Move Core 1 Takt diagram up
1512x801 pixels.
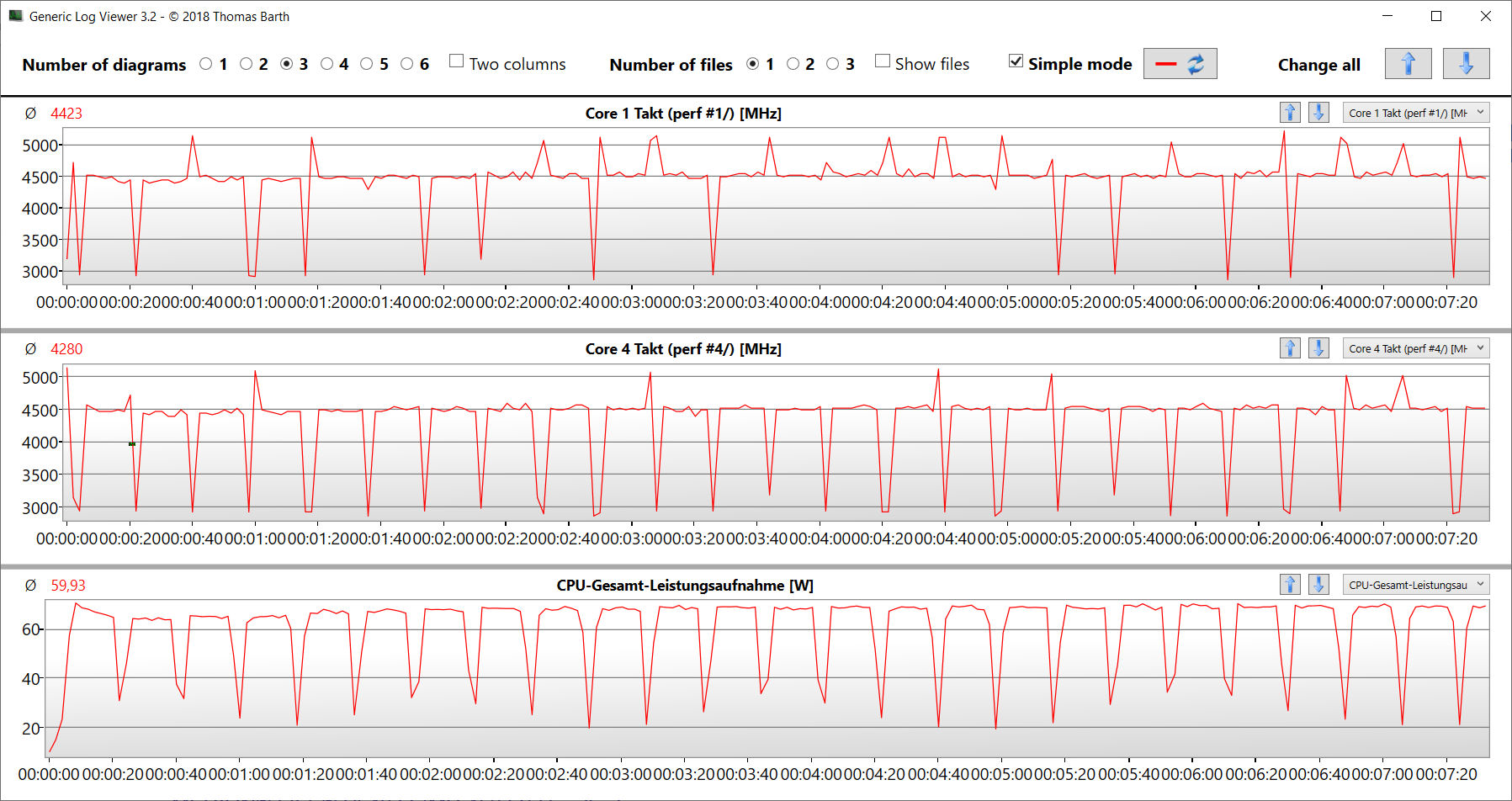pos(1290,113)
